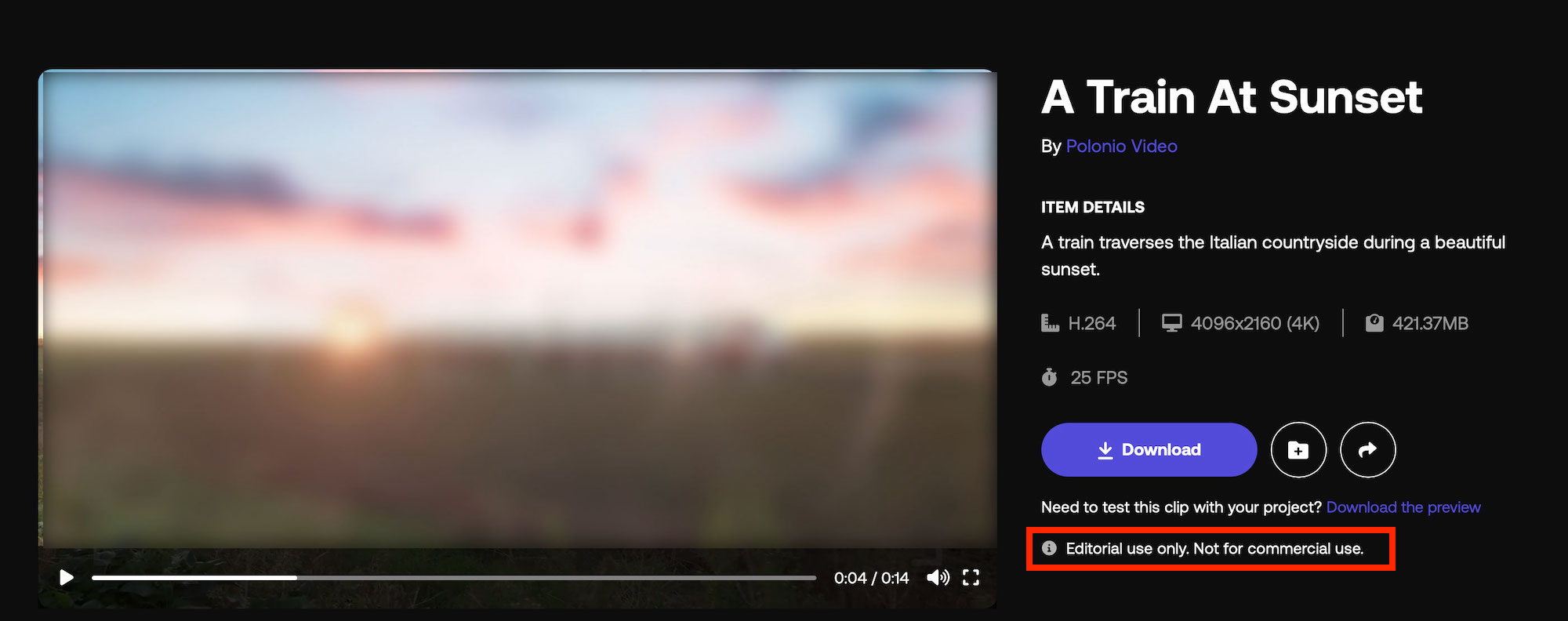1568x621 pixels.
Task: Click the add-to-folder icon button
Action: tap(1298, 450)
